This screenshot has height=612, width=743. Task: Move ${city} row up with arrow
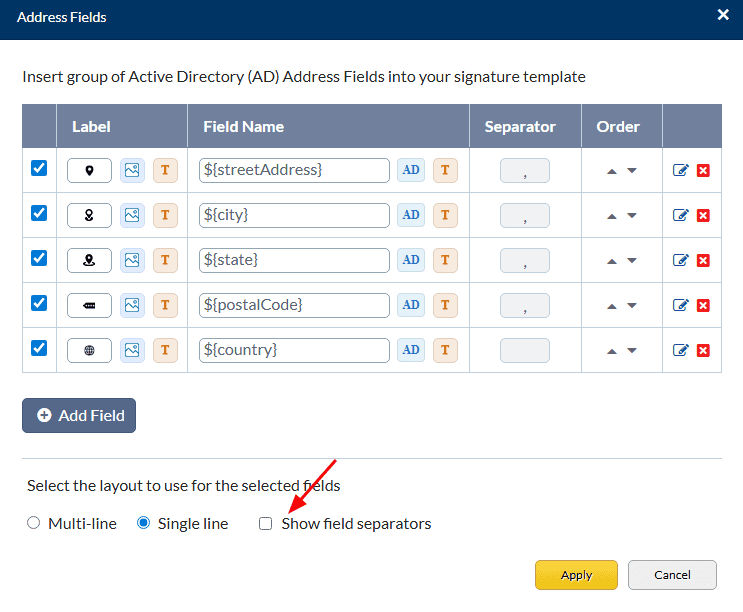click(x=612, y=216)
